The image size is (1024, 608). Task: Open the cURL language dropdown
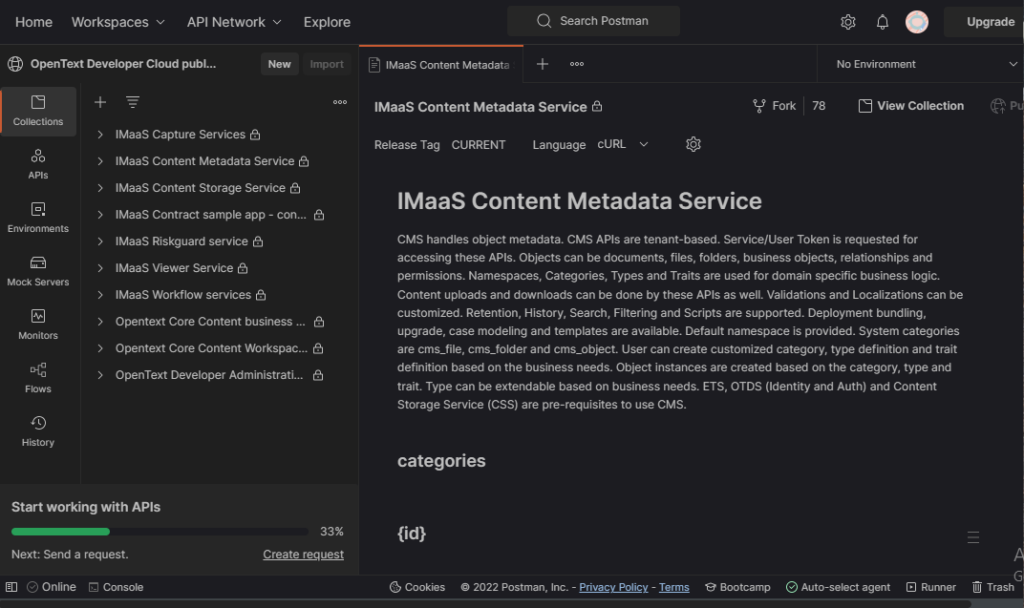pos(623,144)
